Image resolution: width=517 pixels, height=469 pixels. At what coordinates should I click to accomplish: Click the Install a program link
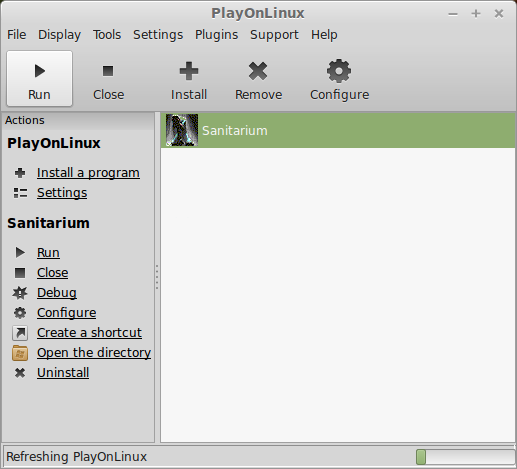click(88, 173)
